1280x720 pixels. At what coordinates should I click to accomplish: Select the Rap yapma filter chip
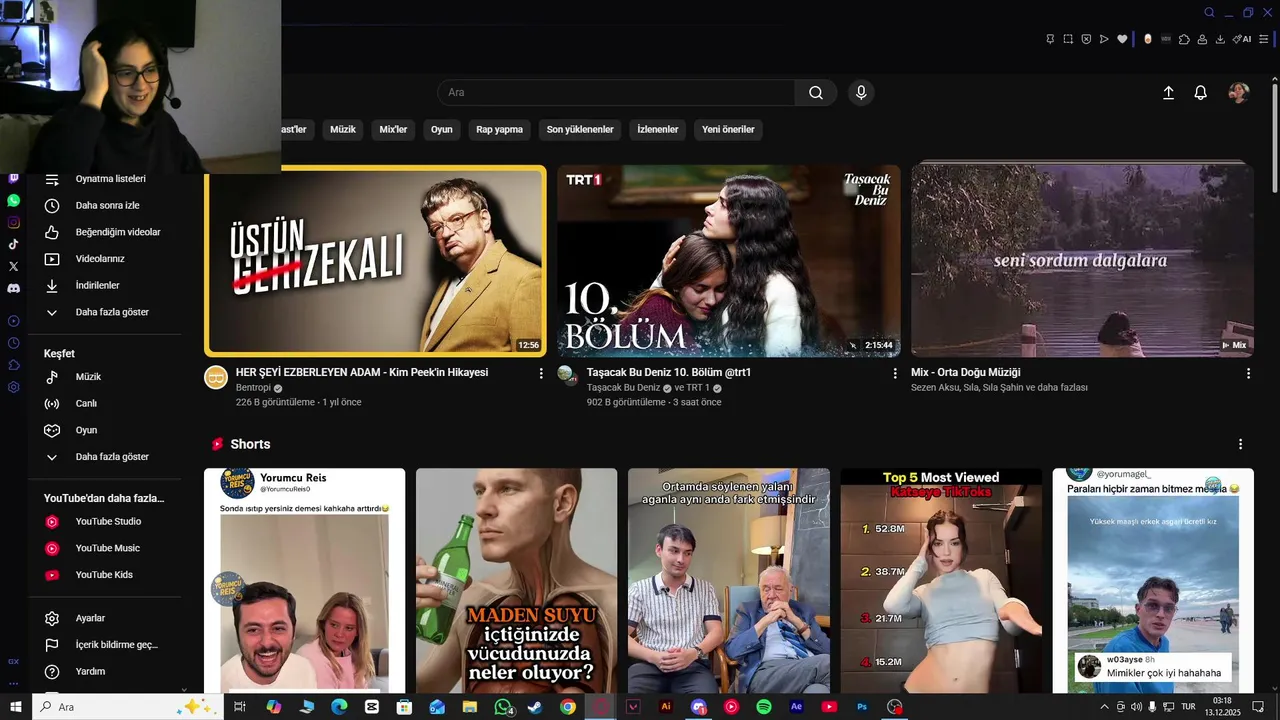tap(499, 130)
